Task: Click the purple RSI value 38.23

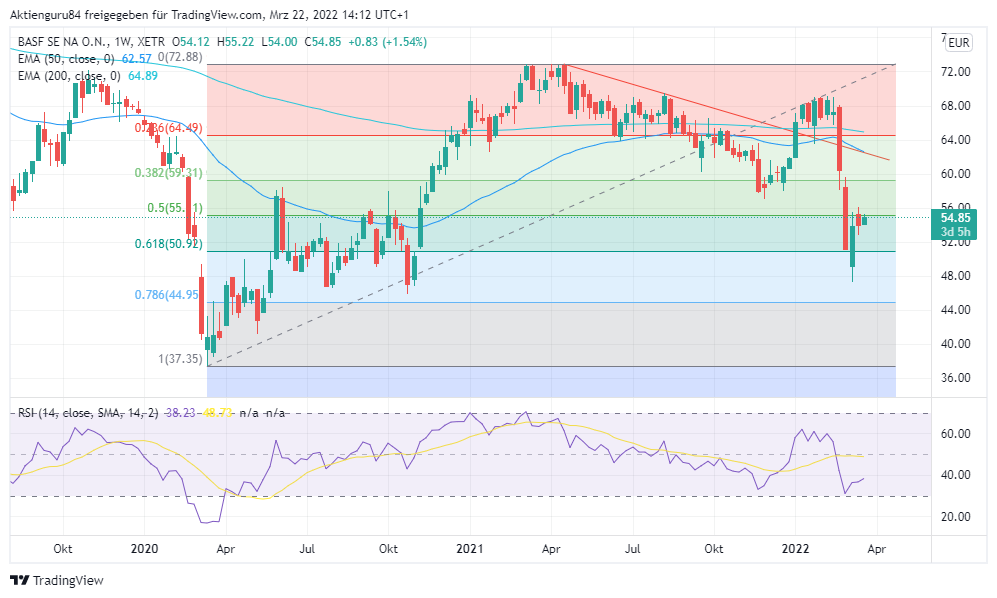Action: click(181, 413)
